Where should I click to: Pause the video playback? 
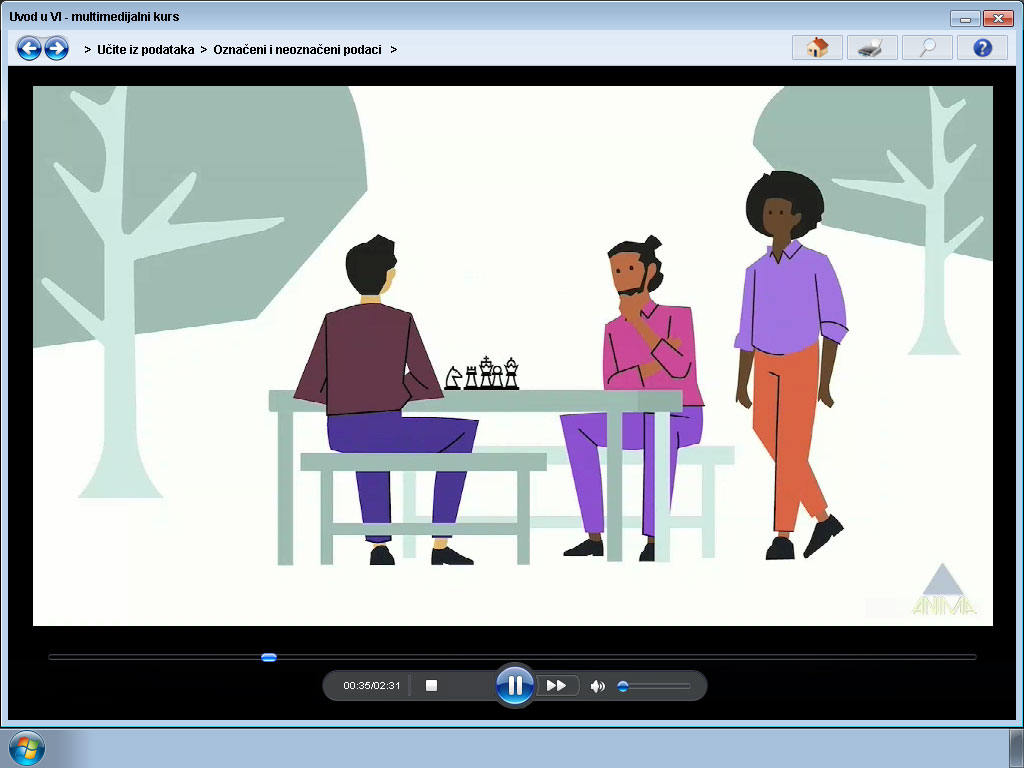pos(515,685)
